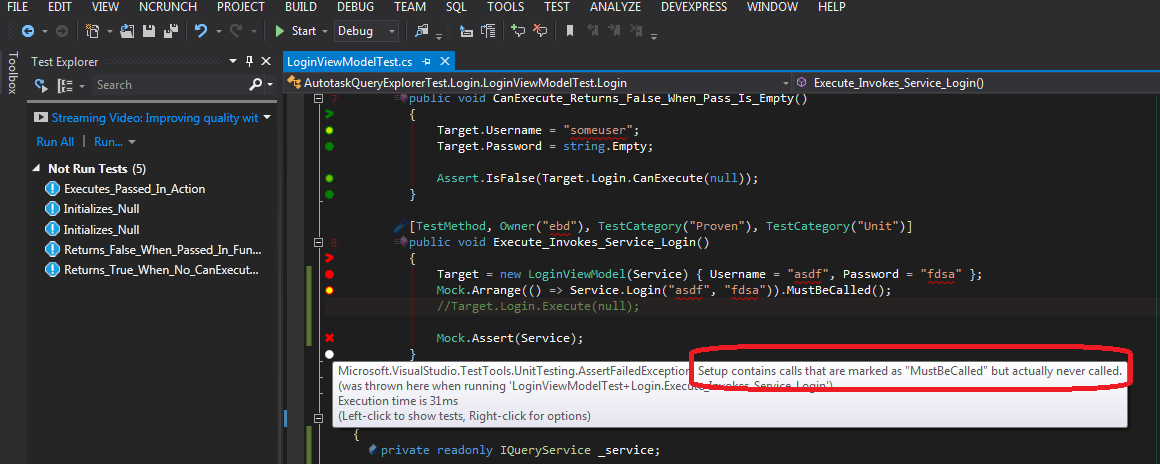Viewport: 1160px width, 464px height.
Task: Click the Comment selection toolbar icon
Action: 518,31
